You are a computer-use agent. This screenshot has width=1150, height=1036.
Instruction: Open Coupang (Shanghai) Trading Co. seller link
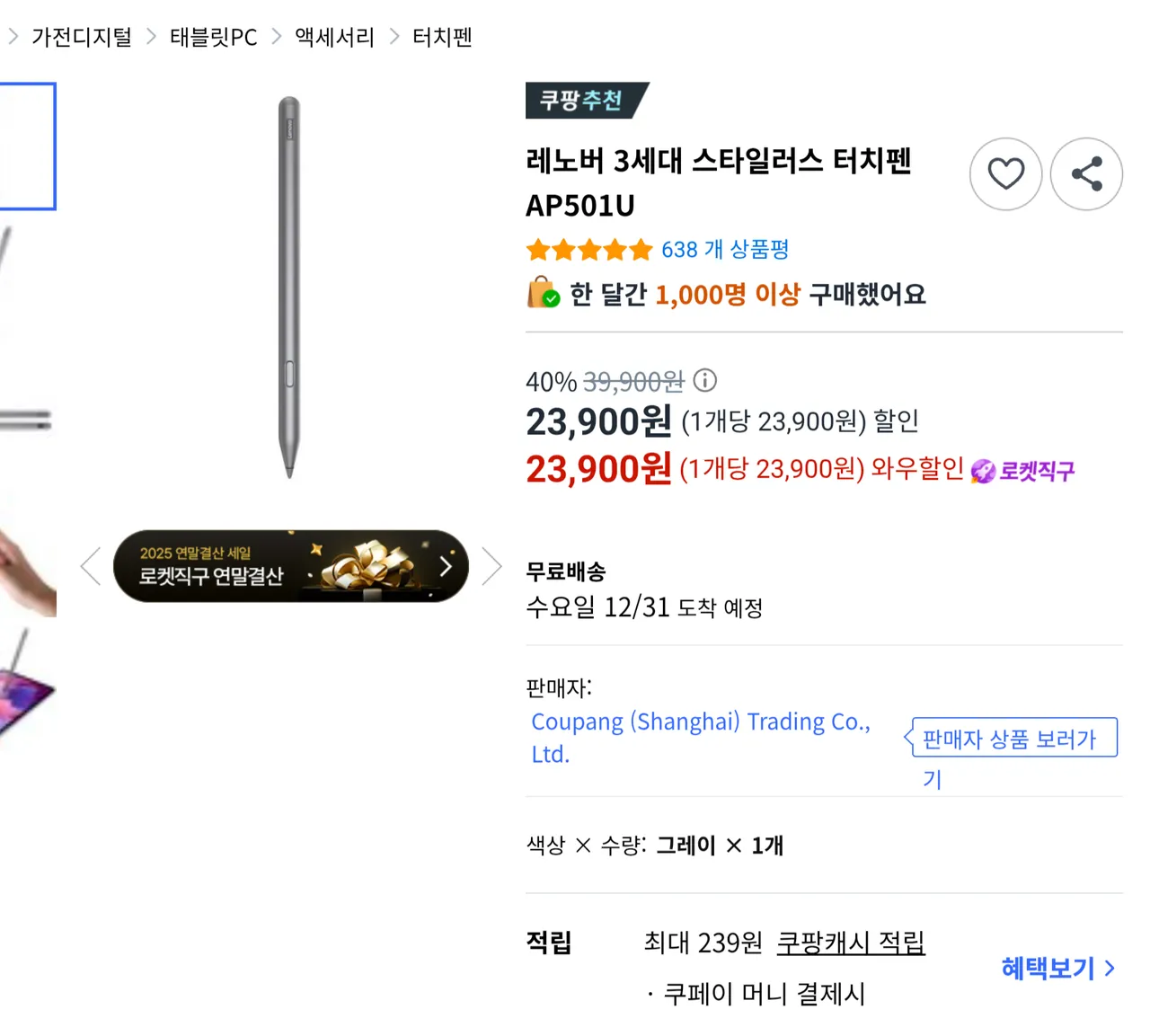pos(700,722)
